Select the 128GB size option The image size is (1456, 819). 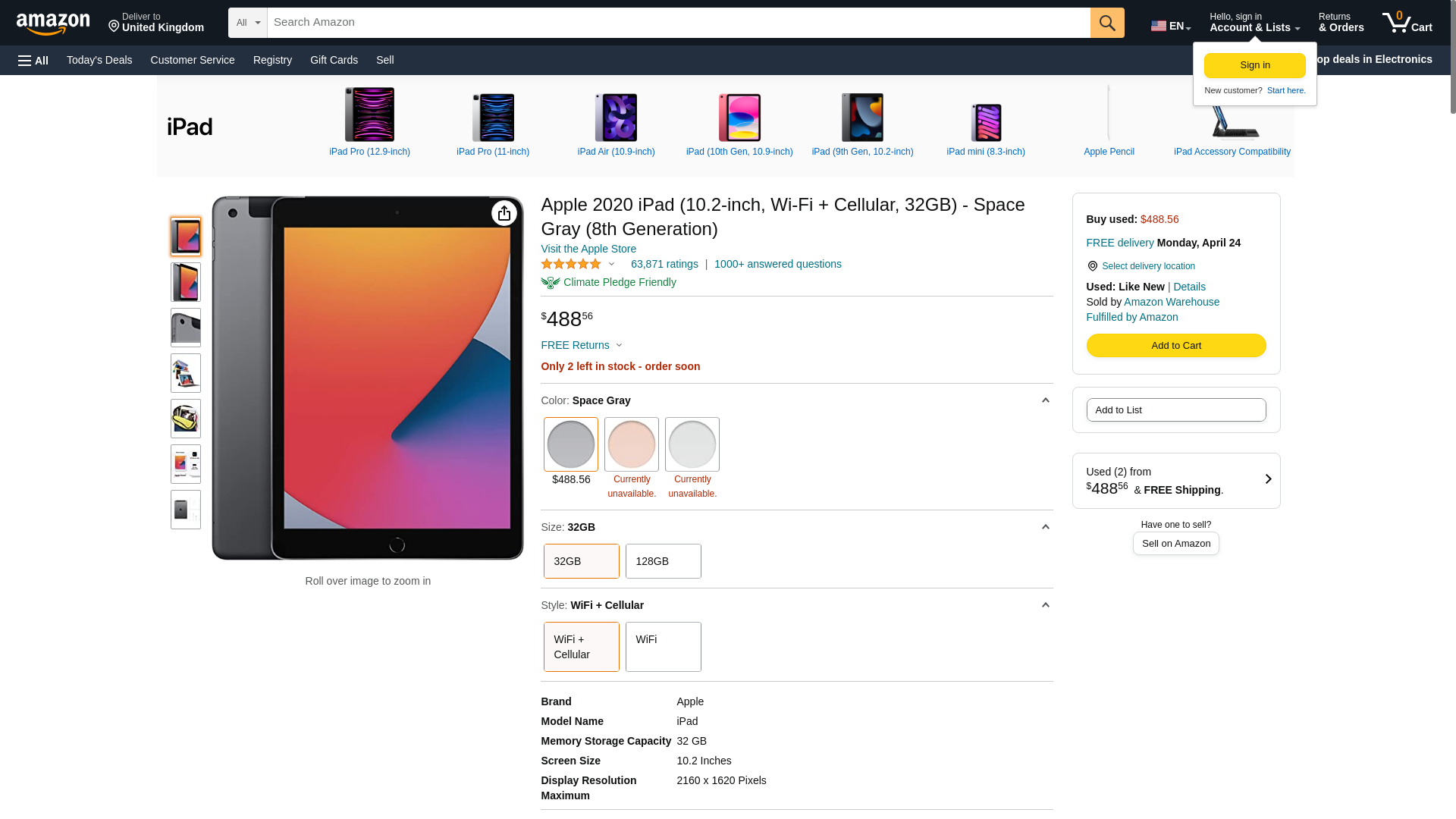pyautogui.click(x=664, y=561)
